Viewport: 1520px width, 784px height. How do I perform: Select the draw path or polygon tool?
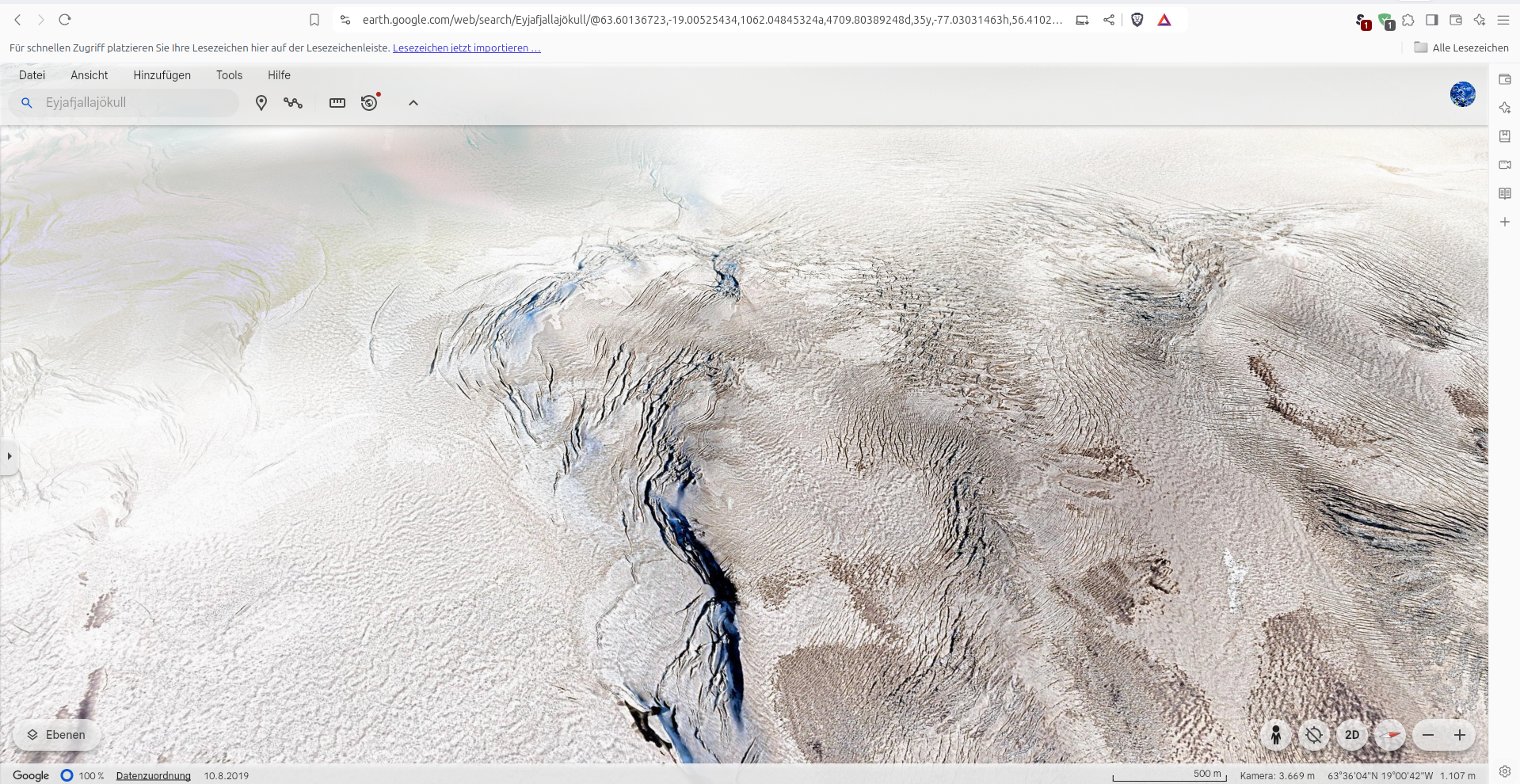tap(293, 103)
